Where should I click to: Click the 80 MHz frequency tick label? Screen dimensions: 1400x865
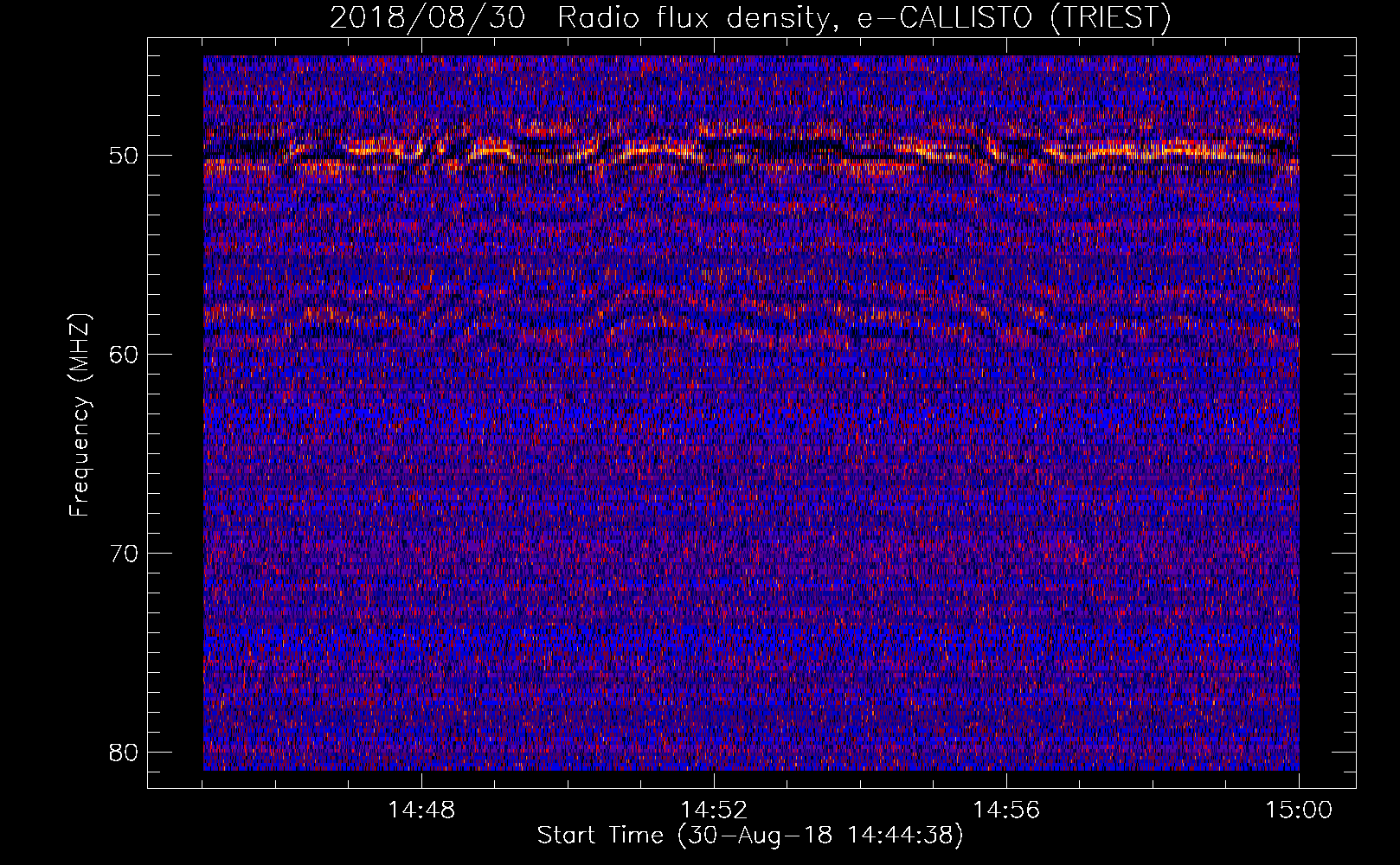pyautogui.click(x=125, y=753)
